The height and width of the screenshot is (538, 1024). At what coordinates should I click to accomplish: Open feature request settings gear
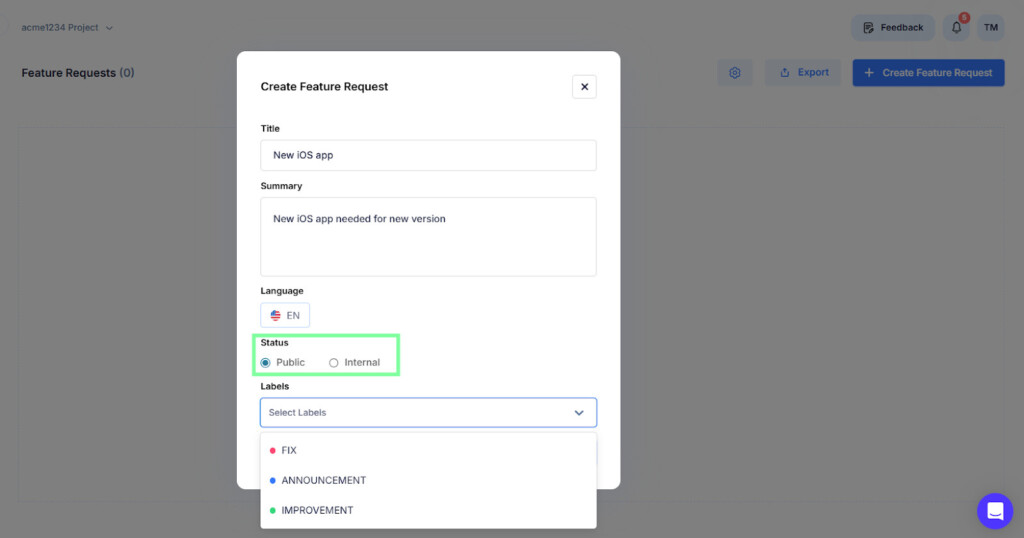click(735, 73)
